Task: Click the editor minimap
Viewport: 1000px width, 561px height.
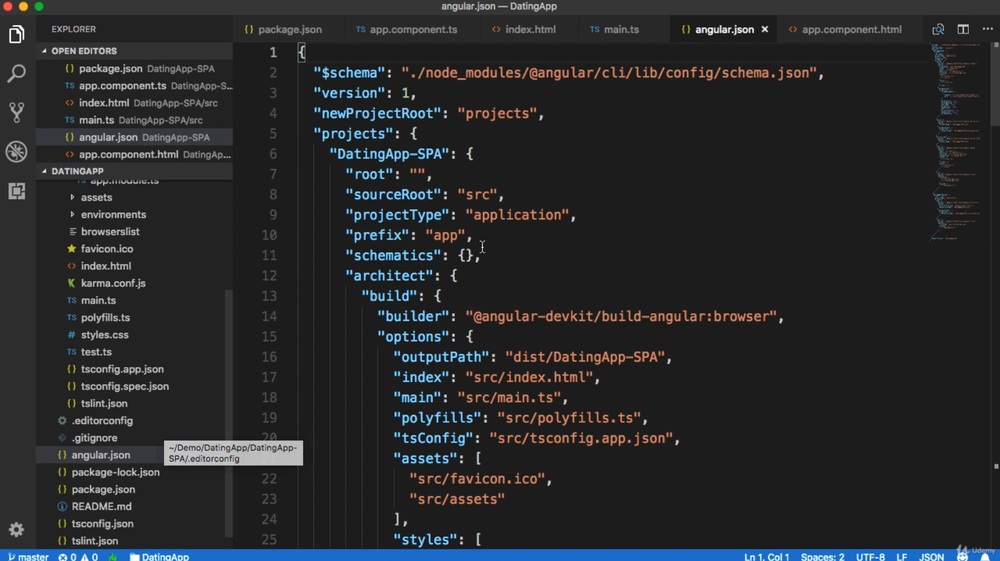Action: tap(959, 143)
